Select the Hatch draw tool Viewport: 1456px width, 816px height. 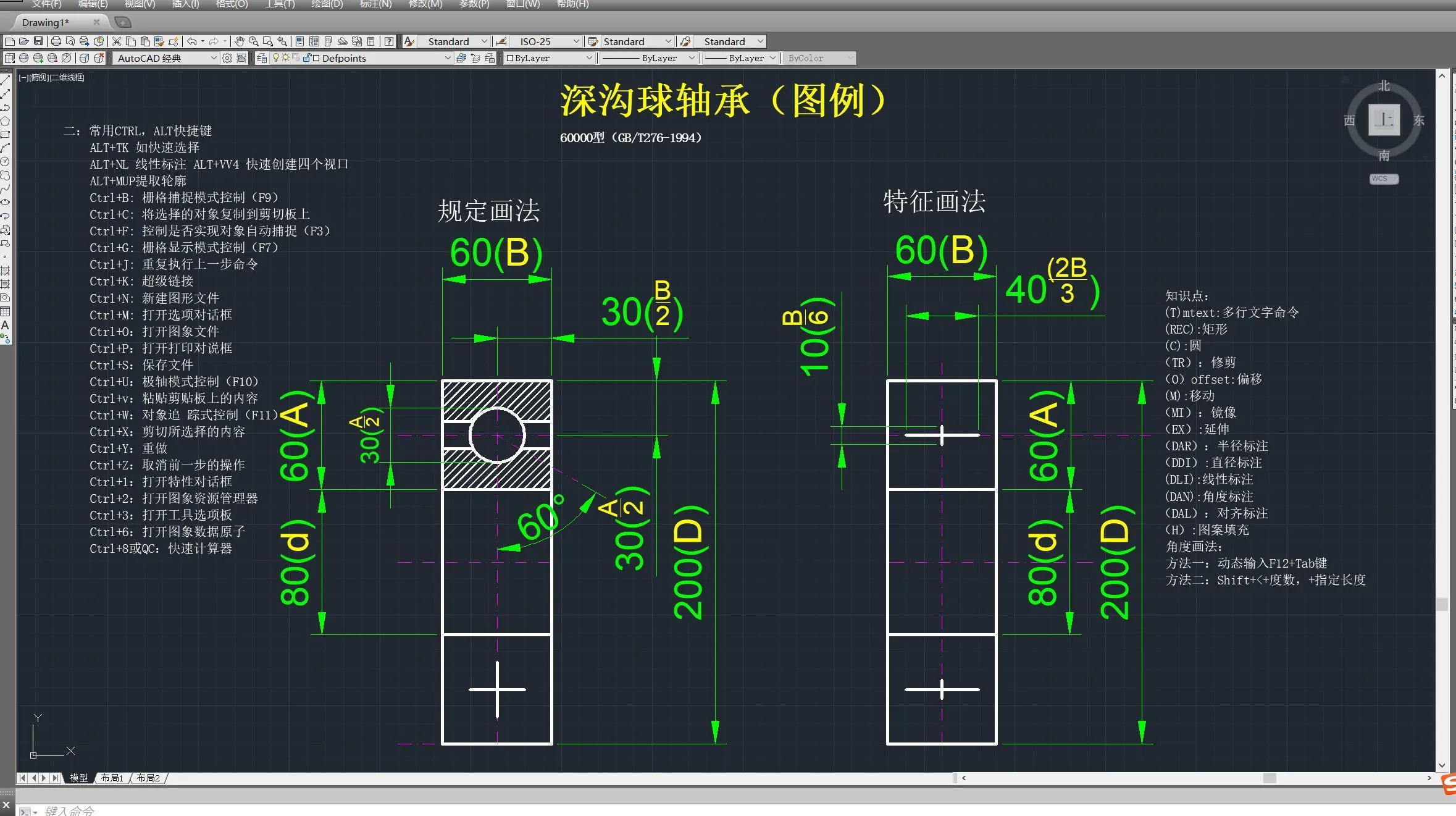click(6, 271)
